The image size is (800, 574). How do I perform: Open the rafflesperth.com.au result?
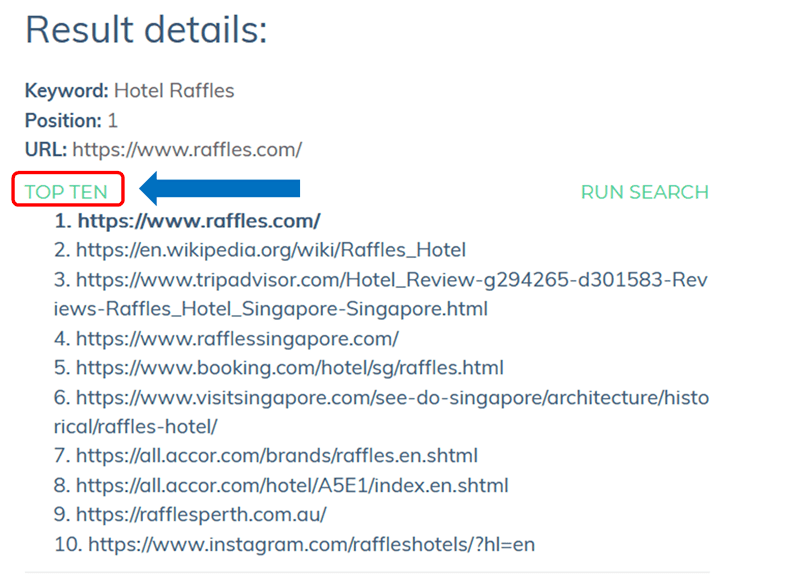point(201,515)
